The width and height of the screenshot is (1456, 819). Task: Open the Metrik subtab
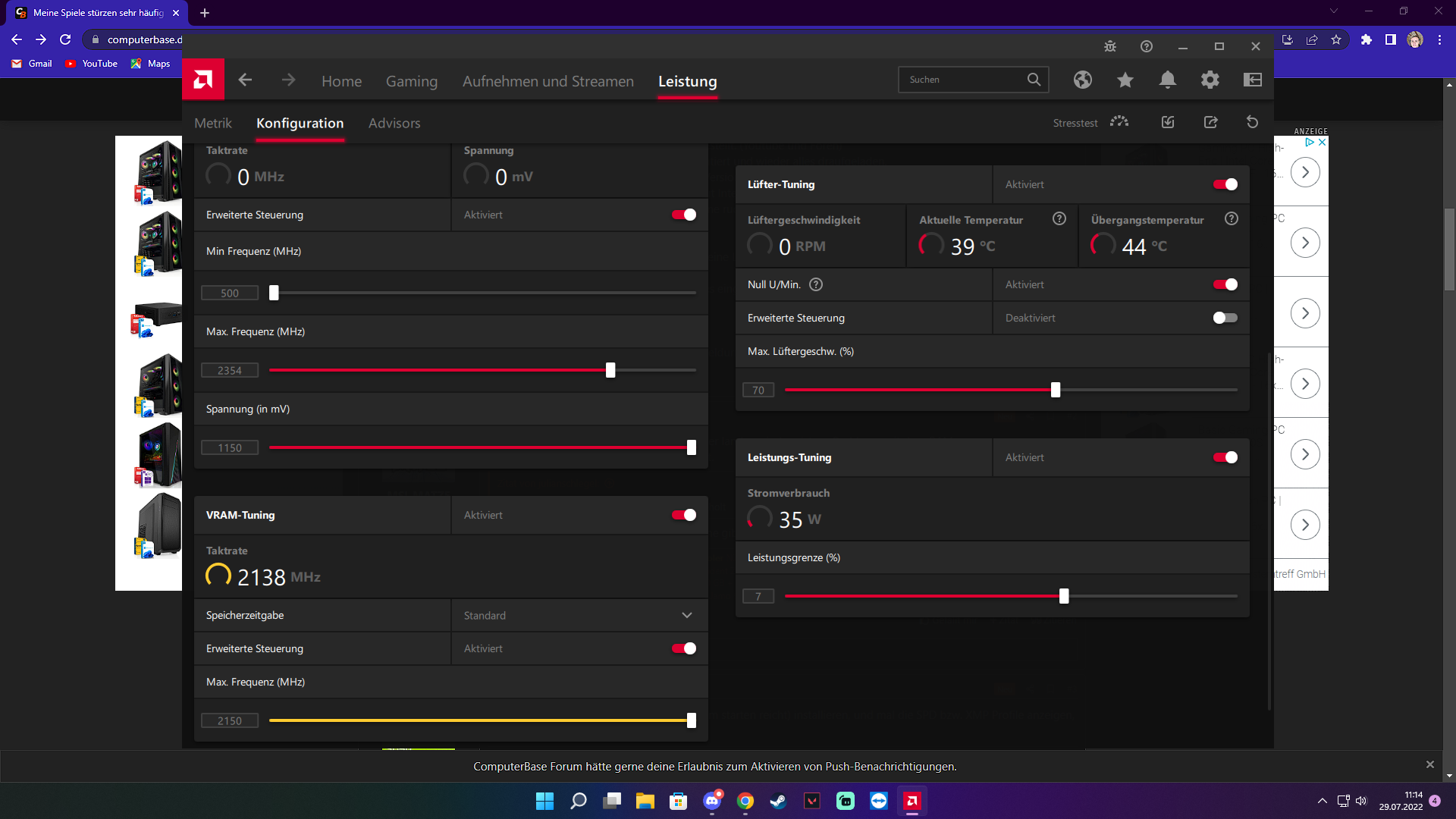click(212, 123)
